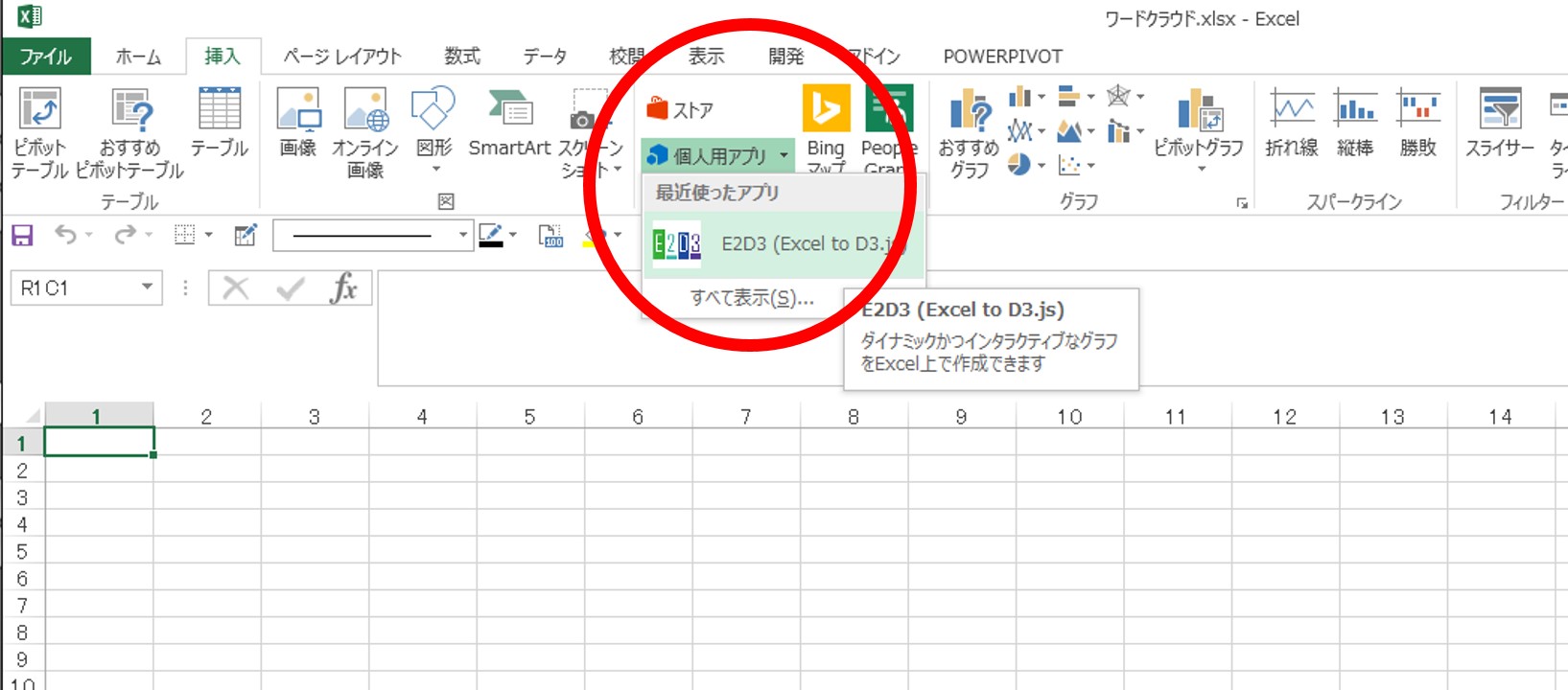
Task: Expand the line style dropdown
Action: click(463, 235)
